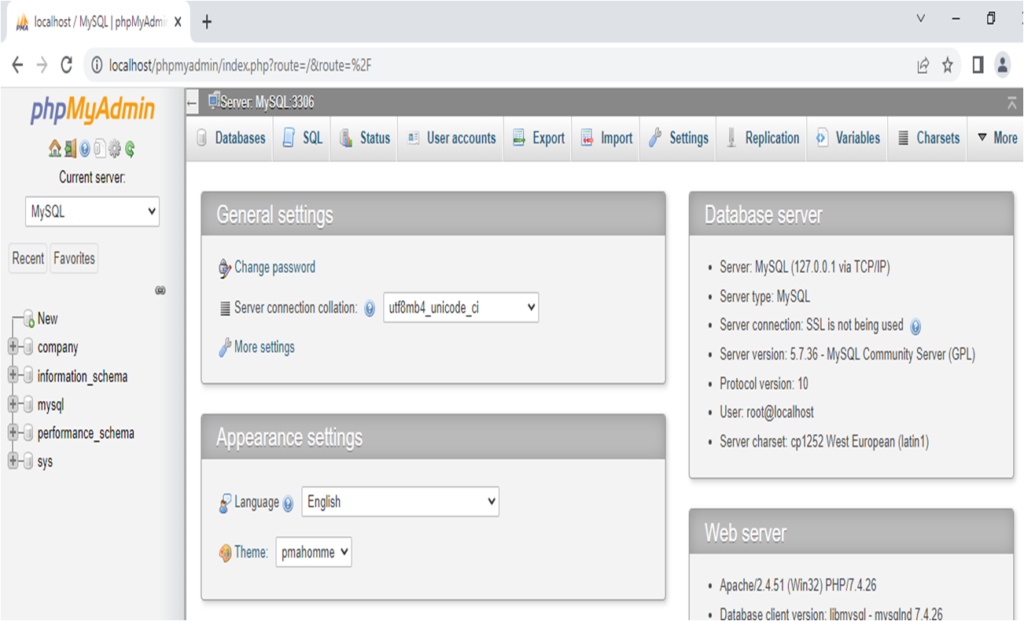
Task: Select the Favorites button in the sidebar
Action: click(74, 257)
